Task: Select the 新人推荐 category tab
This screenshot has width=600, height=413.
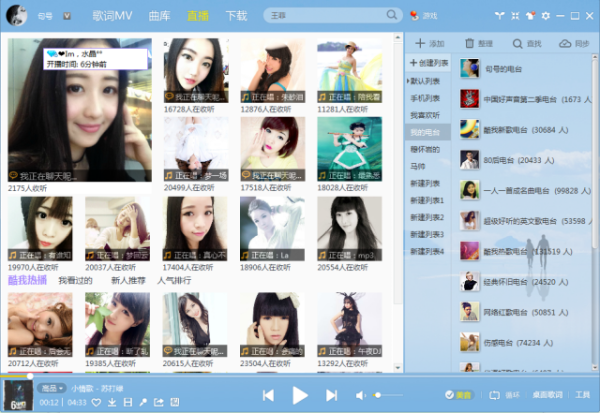Action: (x=128, y=281)
